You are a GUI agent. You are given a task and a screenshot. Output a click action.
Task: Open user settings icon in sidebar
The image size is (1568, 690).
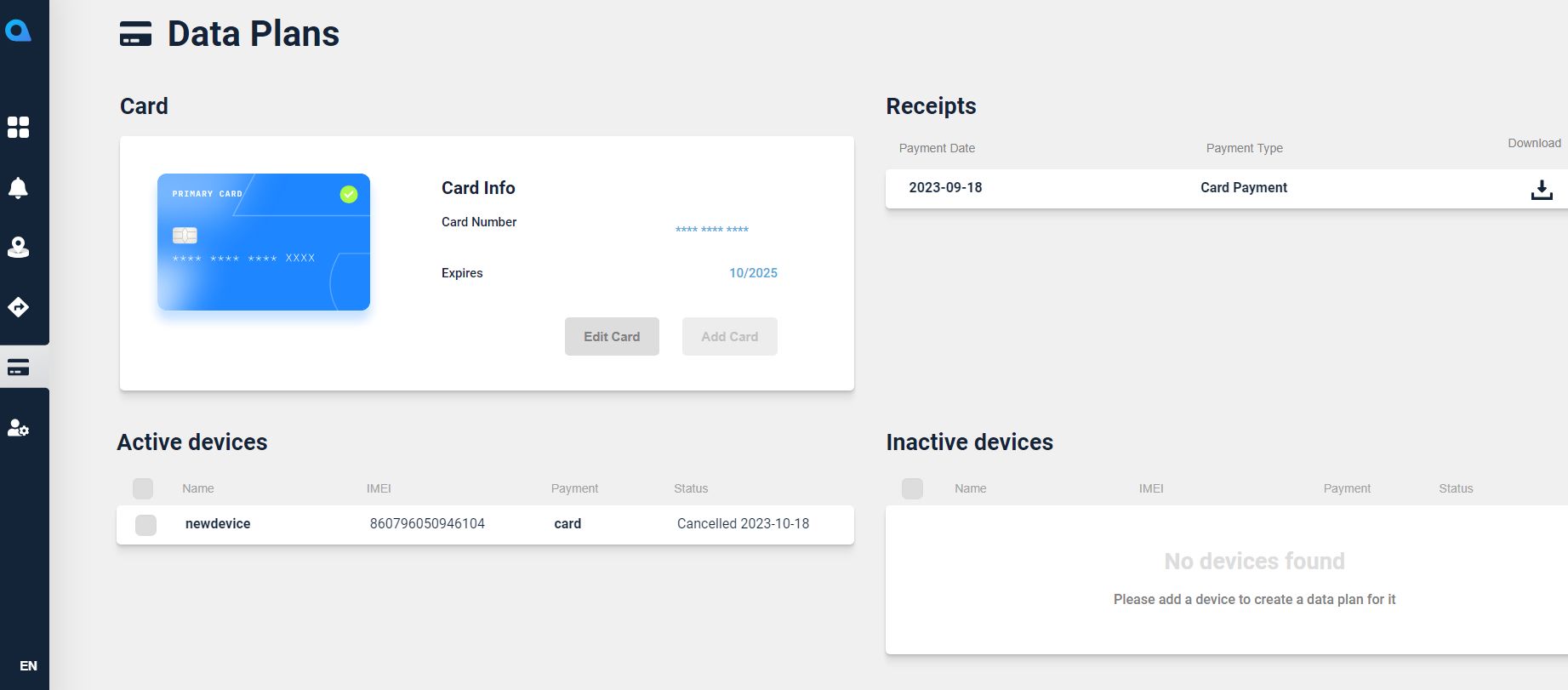[18, 428]
